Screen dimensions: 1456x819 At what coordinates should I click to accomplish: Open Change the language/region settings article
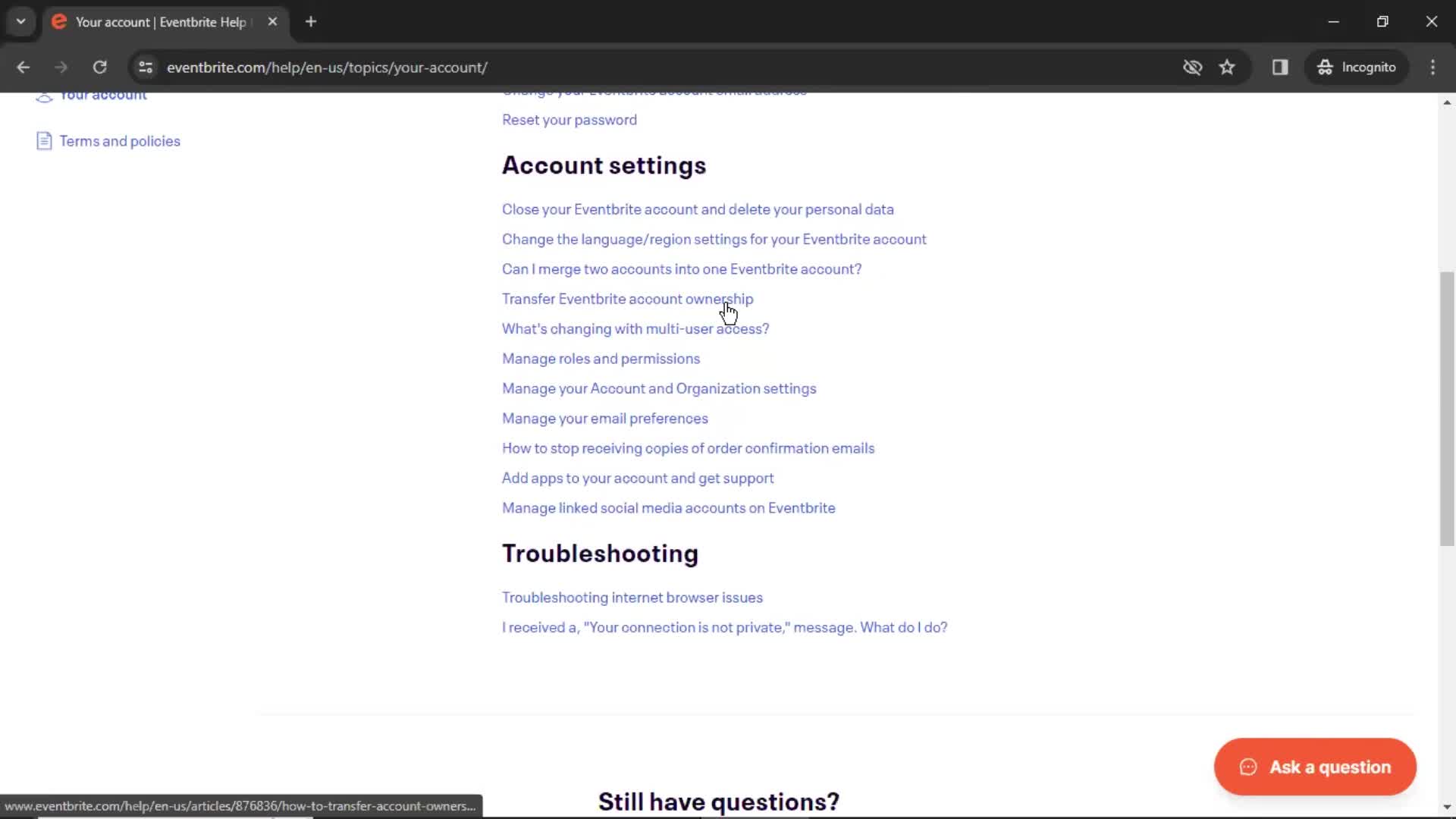(x=714, y=239)
